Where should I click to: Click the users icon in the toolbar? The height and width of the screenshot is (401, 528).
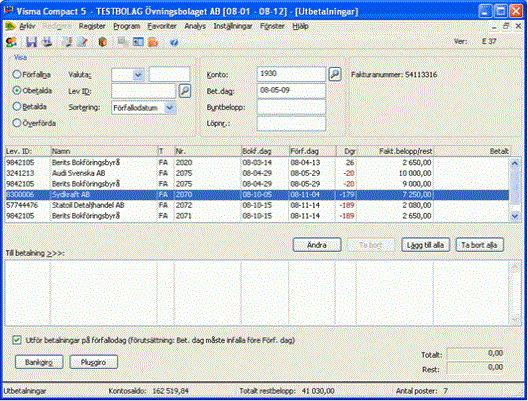pyautogui.click(x=11, y=42)
